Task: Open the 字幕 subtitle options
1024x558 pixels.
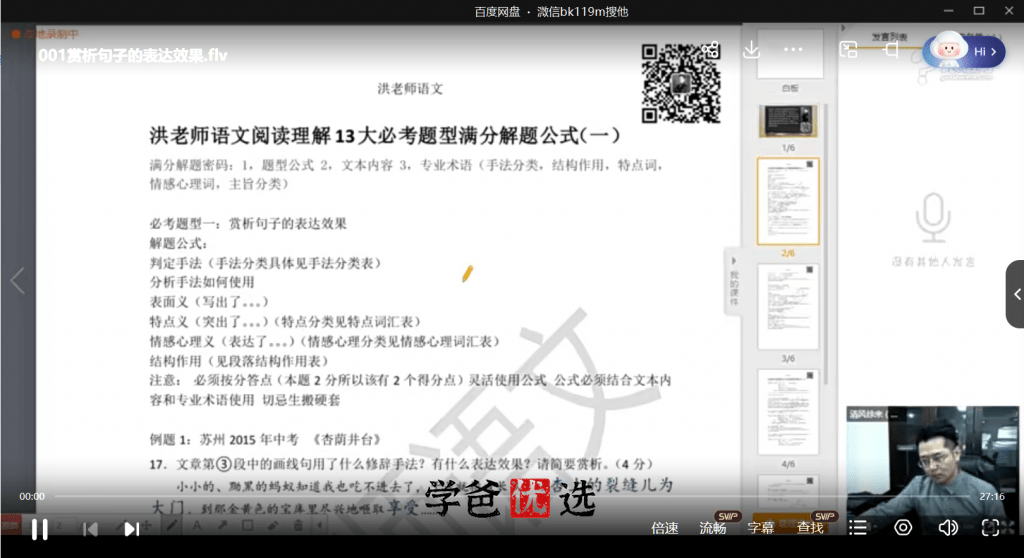Action: tap(761, 528)
